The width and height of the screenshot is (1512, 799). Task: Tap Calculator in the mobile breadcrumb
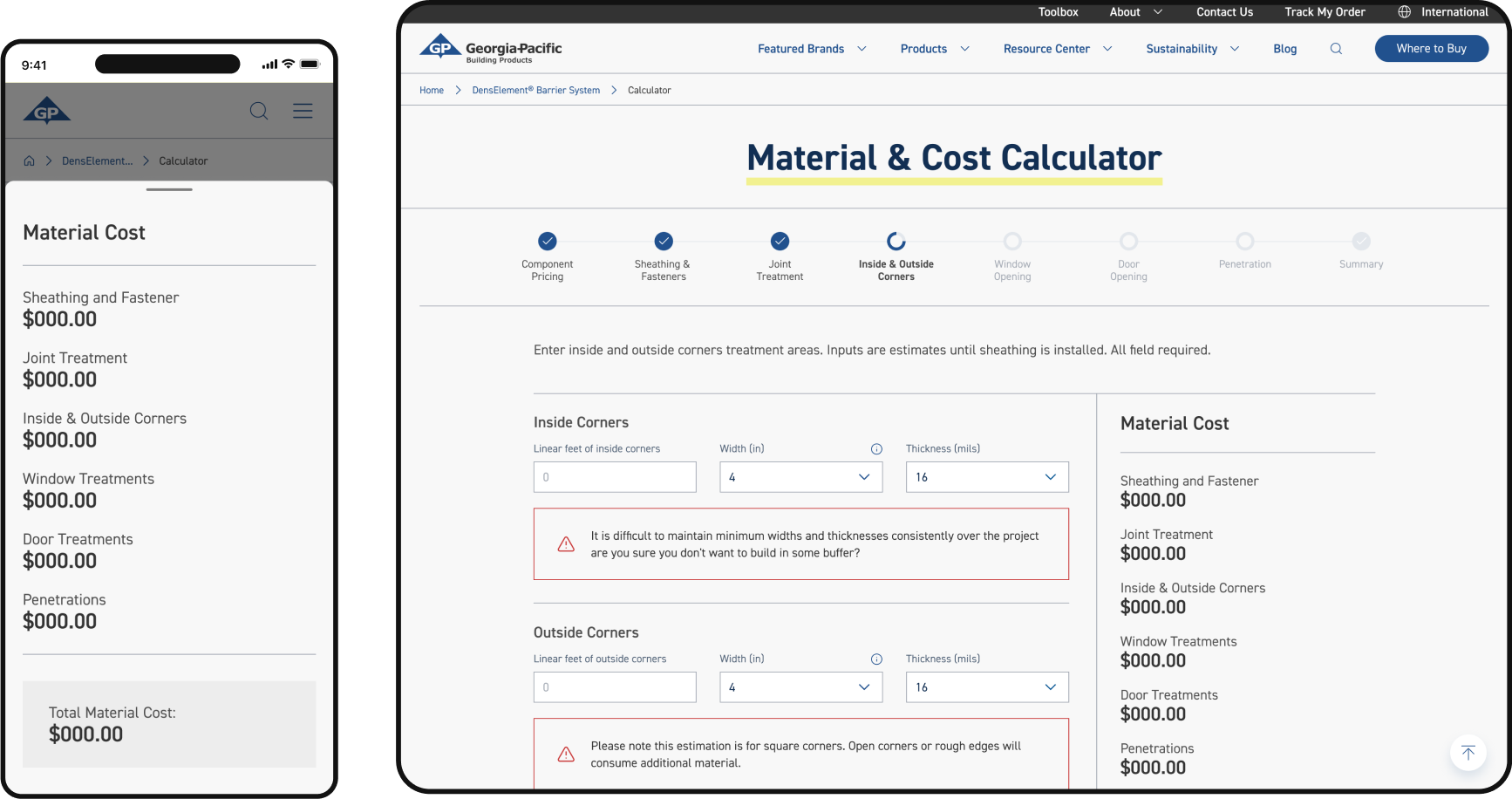coord(183,160)
